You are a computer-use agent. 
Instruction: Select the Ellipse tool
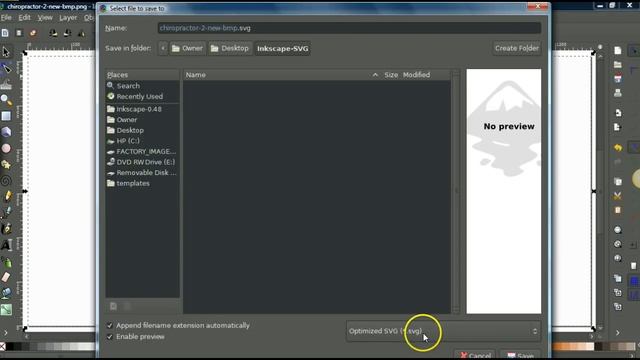(x=6, y=148)
